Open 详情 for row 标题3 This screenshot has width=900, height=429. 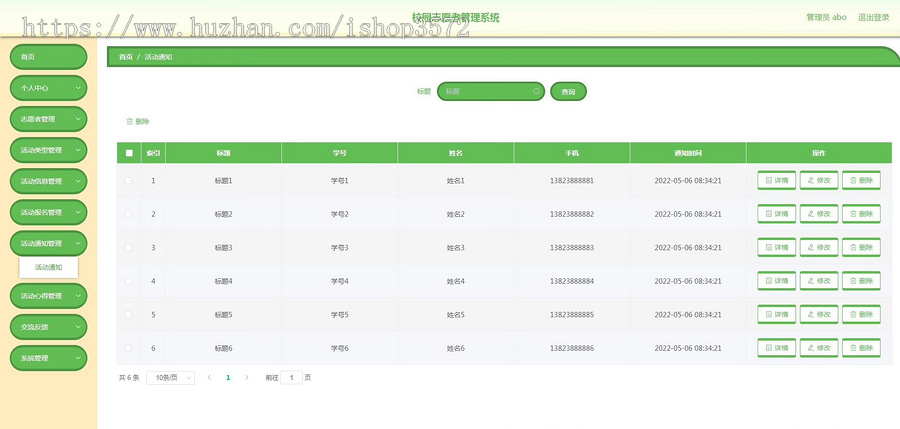click(777, 248)
